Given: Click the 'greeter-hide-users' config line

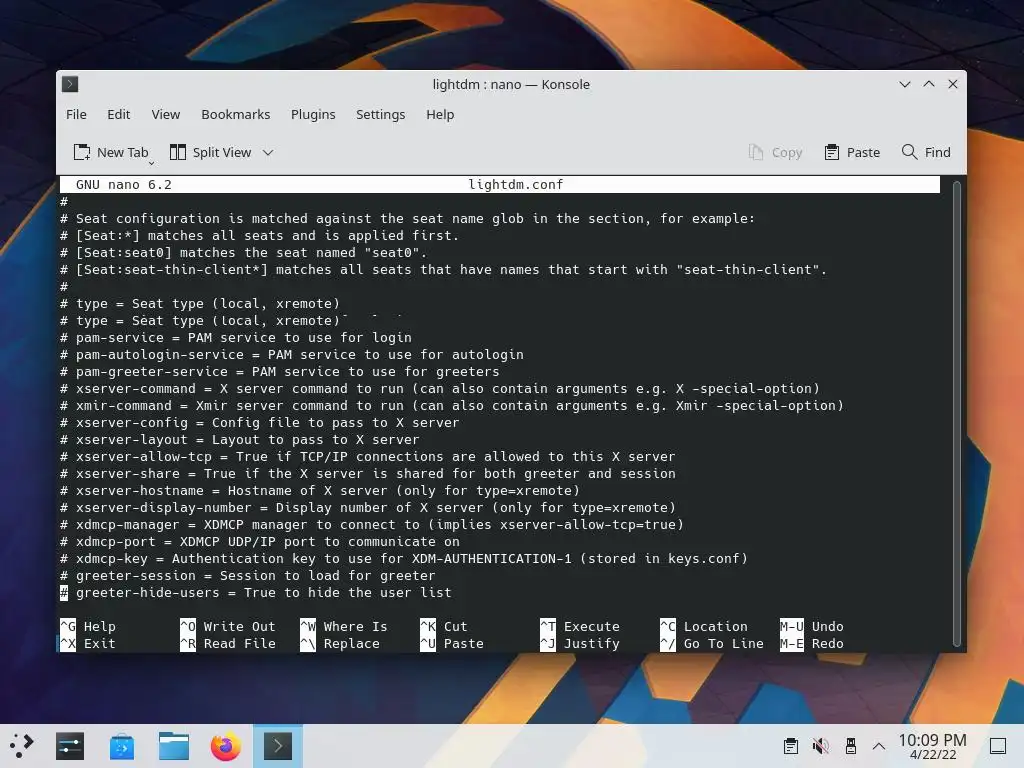Looking at the screenshot, I should tap(256, 592).
